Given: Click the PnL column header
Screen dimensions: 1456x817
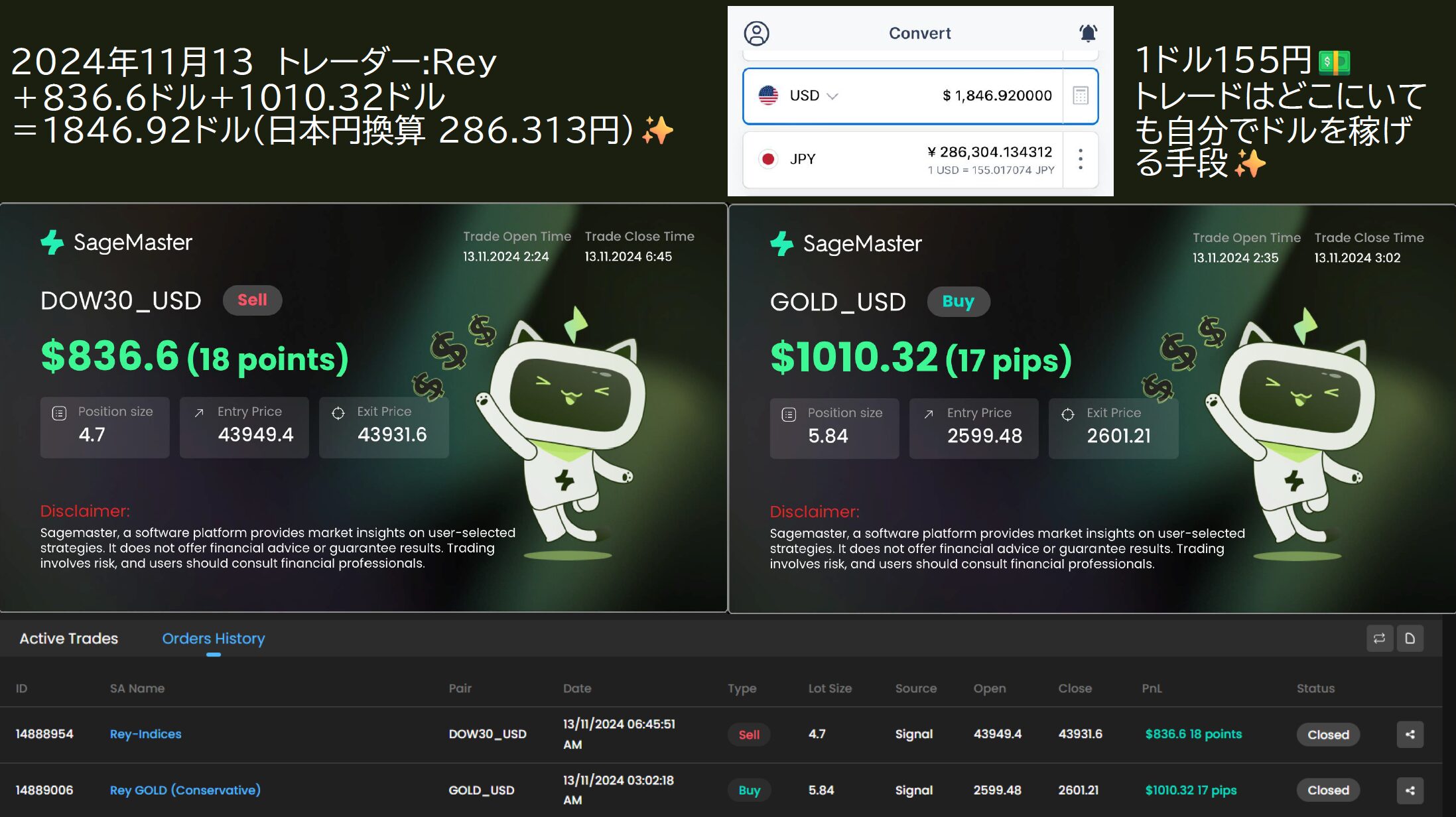Looking at the screenshot, I should [x=1152, y=688].
